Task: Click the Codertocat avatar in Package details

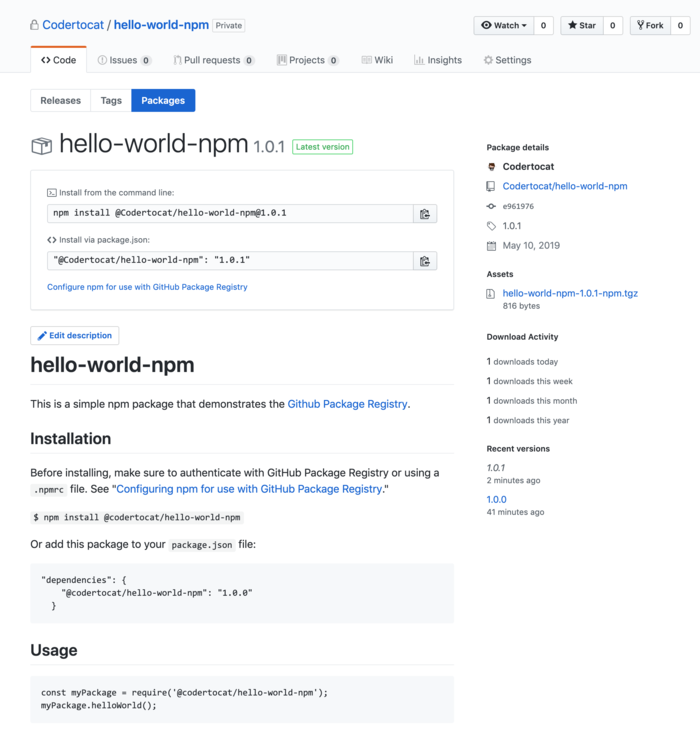Action: [x=492, y=167]
